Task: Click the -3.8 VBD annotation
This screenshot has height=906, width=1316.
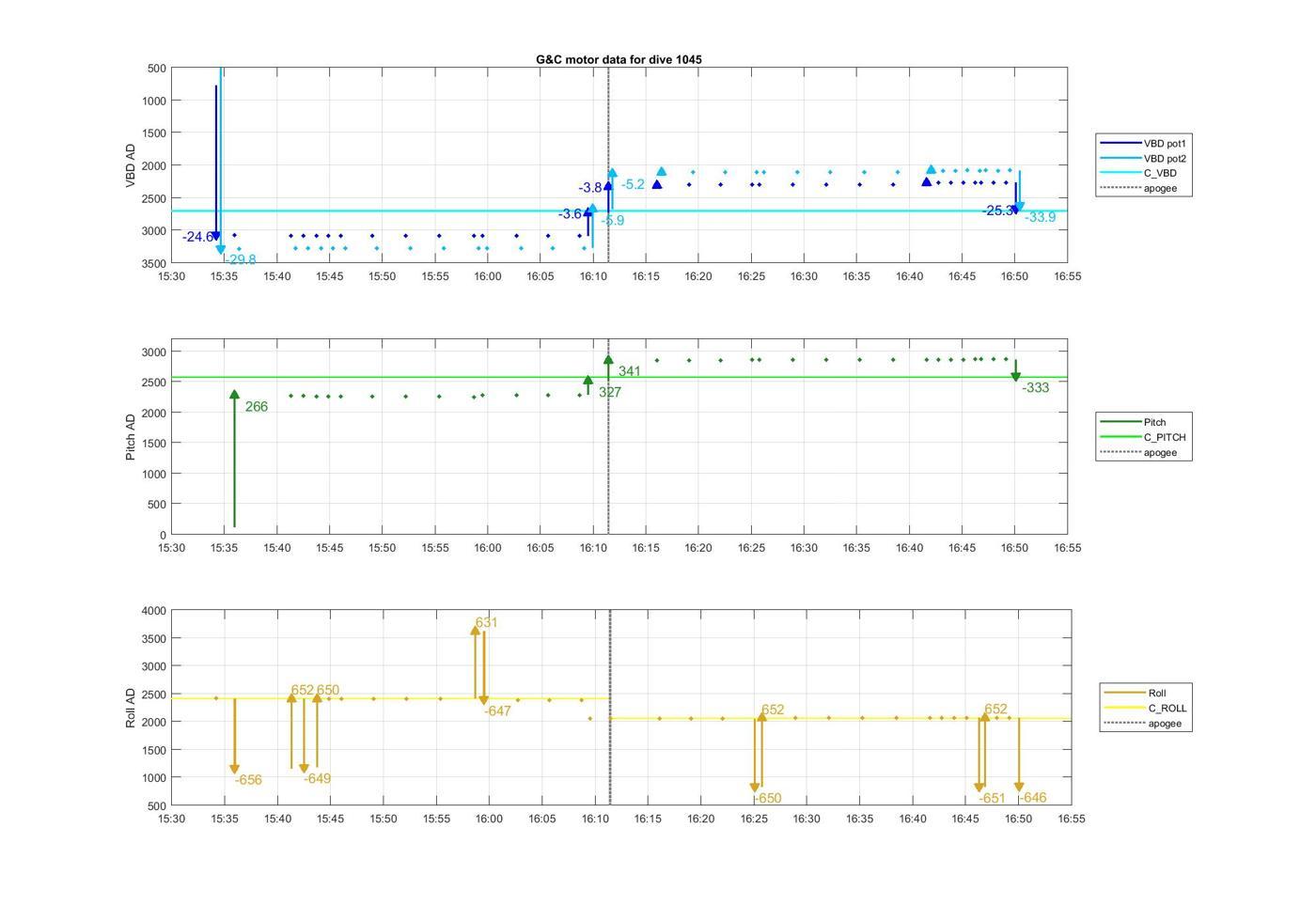Action: (x=590, y=188)
